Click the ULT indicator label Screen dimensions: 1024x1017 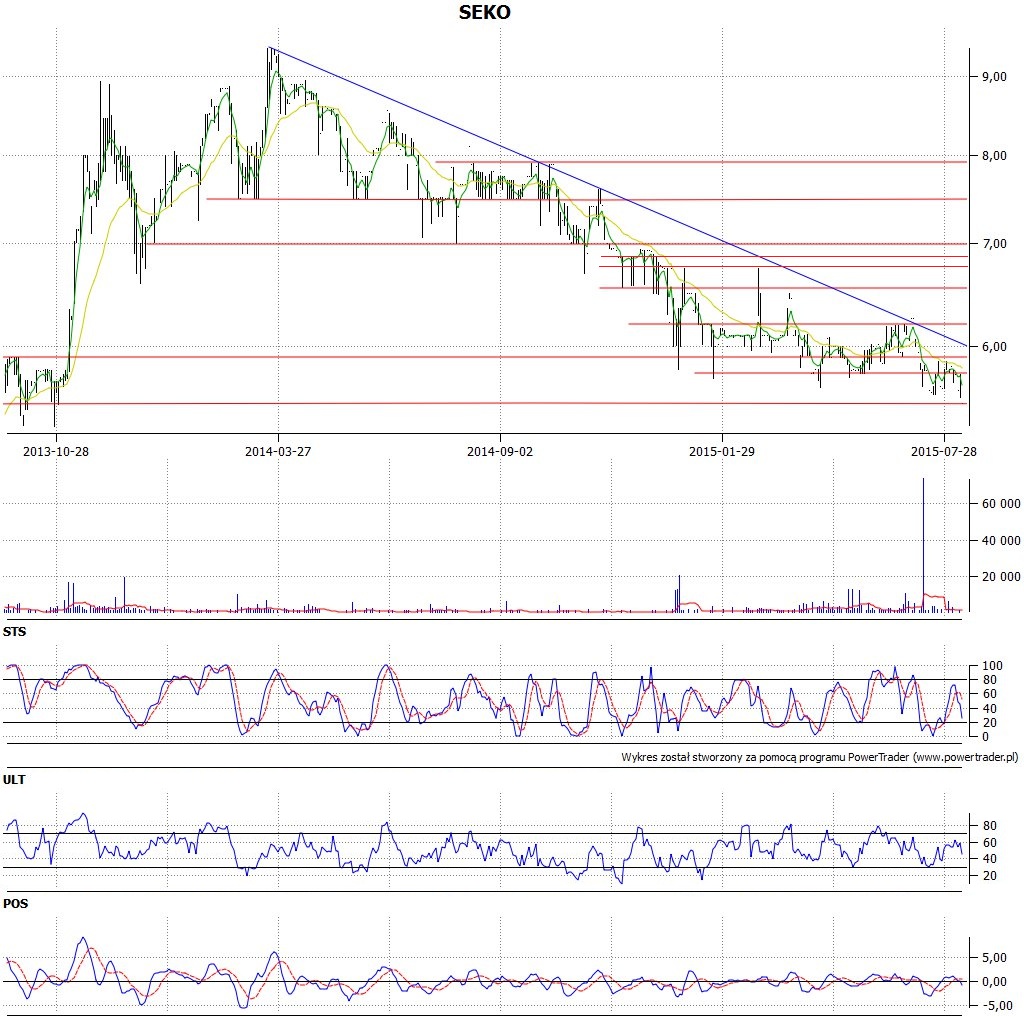[14, 779]
